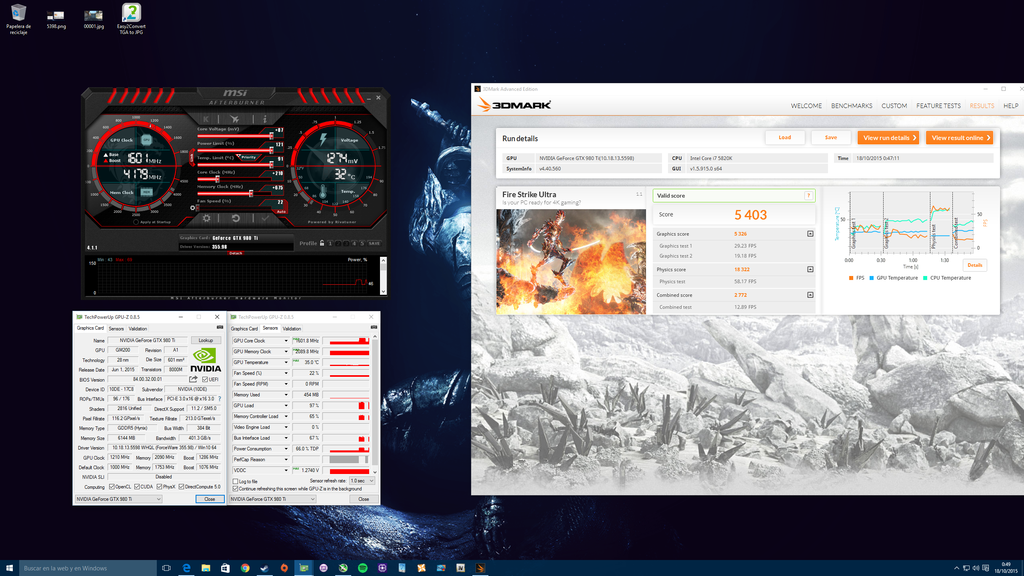Open GPU selector dropdown in Graphics Card window
The image size is (1024, 576).
(x=118, y=499)
